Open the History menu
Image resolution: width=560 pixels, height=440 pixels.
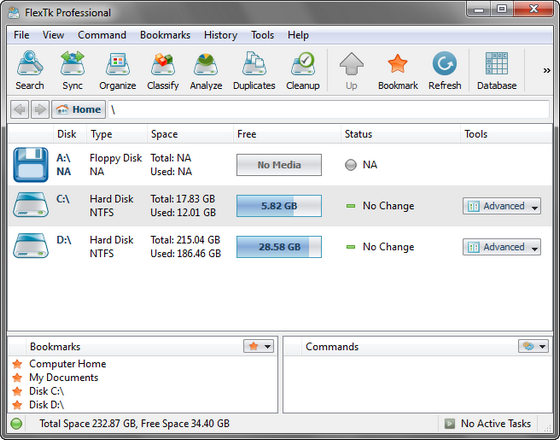(x=220, y=35)
